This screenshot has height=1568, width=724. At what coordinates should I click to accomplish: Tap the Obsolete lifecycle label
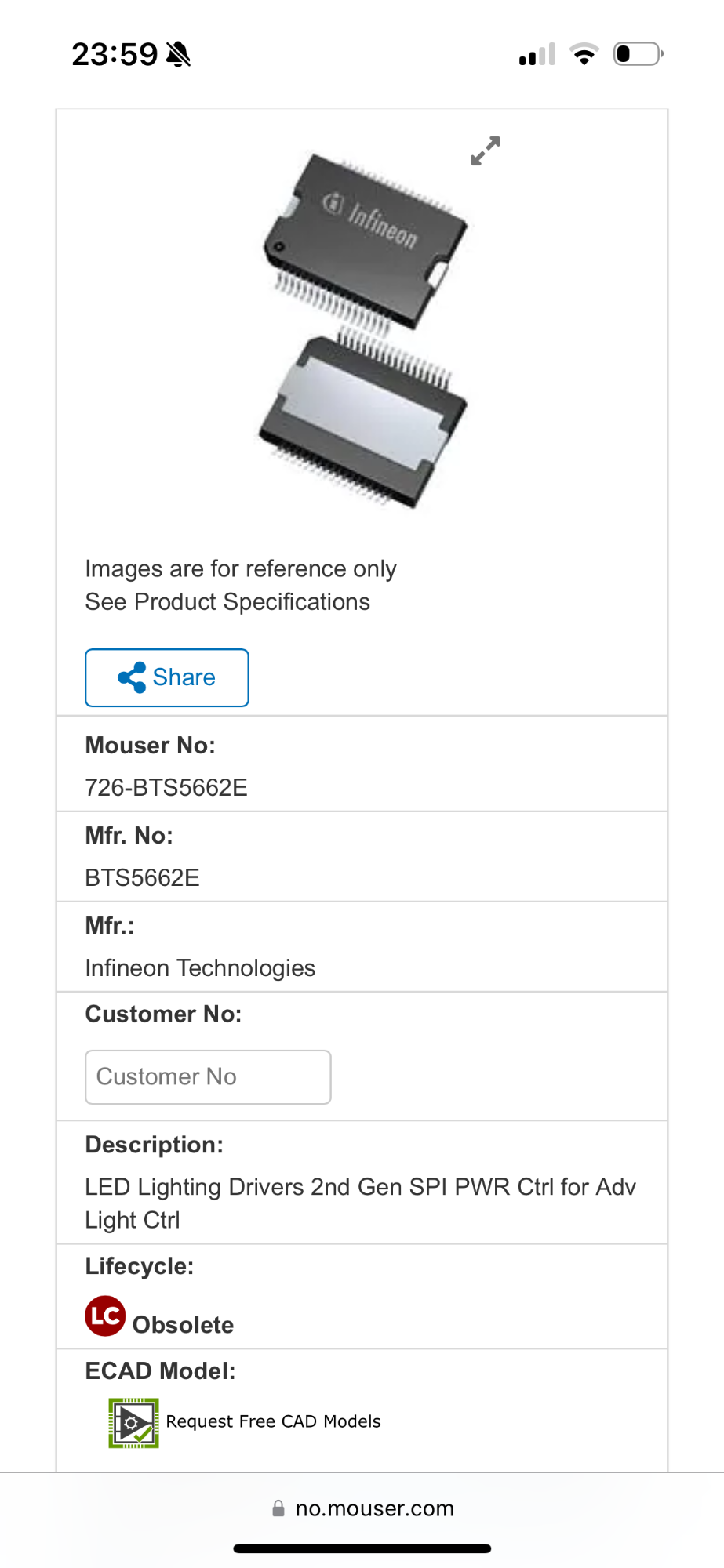183,1325
